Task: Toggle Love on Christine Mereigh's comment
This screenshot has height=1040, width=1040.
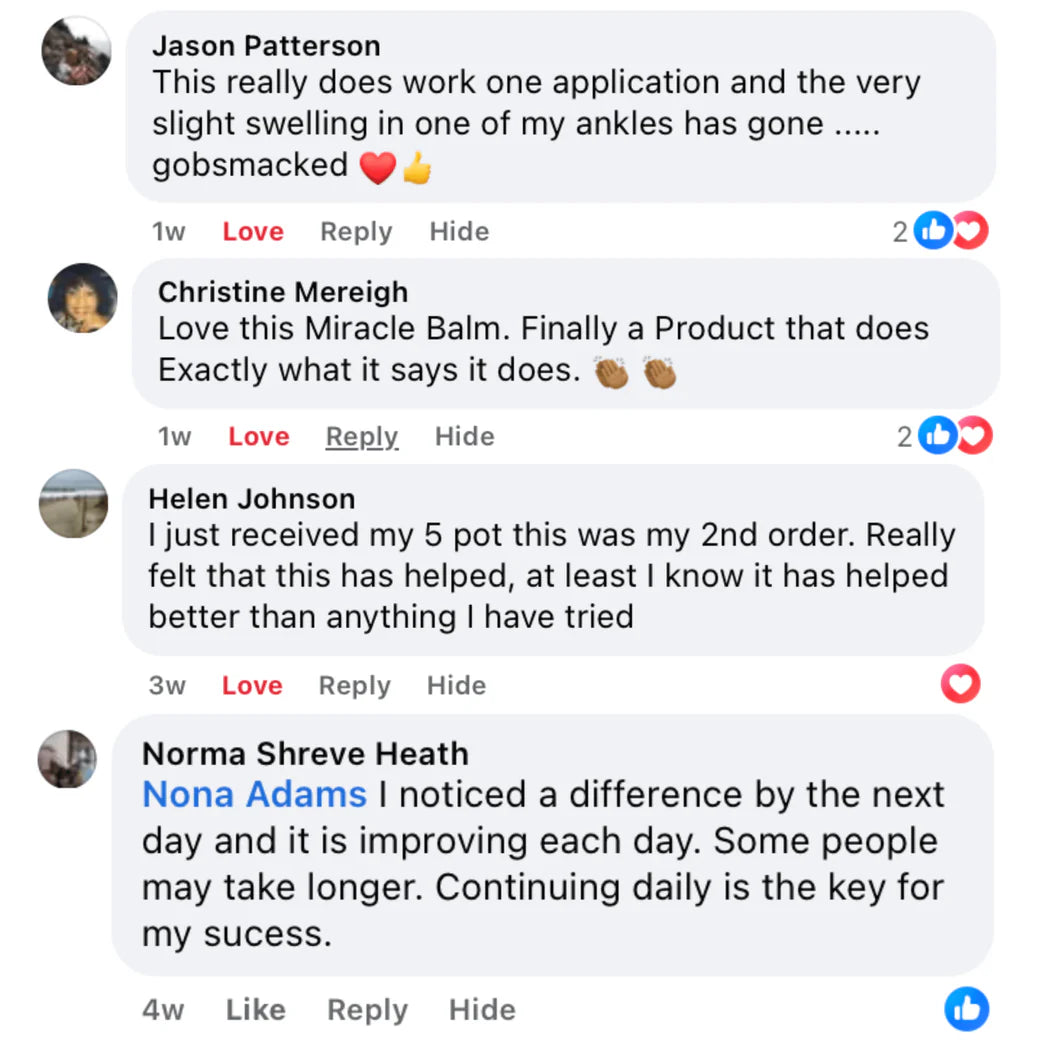Action: [259, 437]
